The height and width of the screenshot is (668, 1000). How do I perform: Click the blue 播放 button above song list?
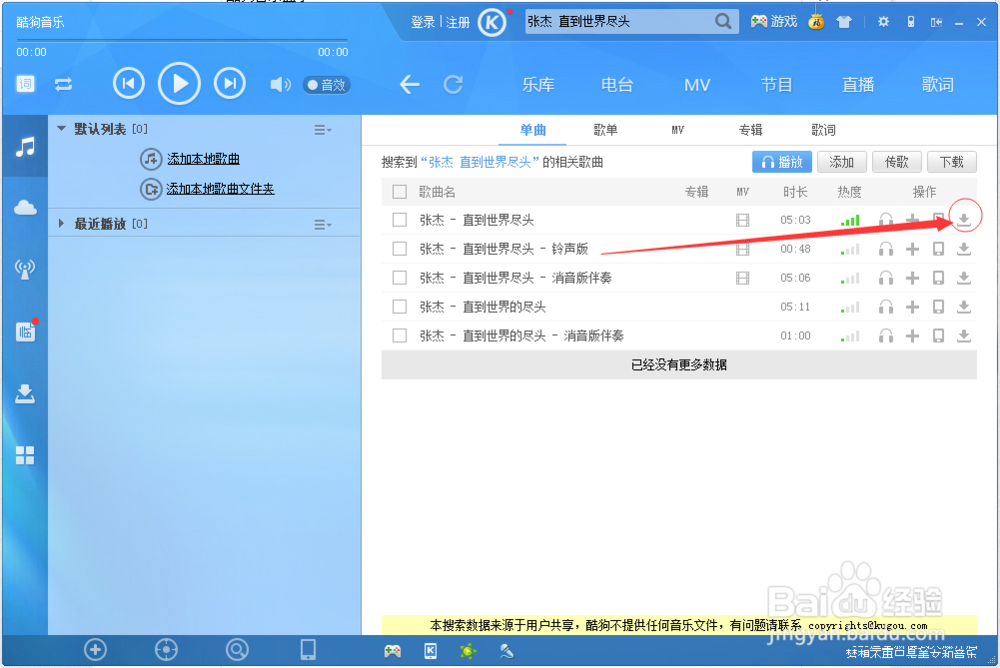point(782,161)
